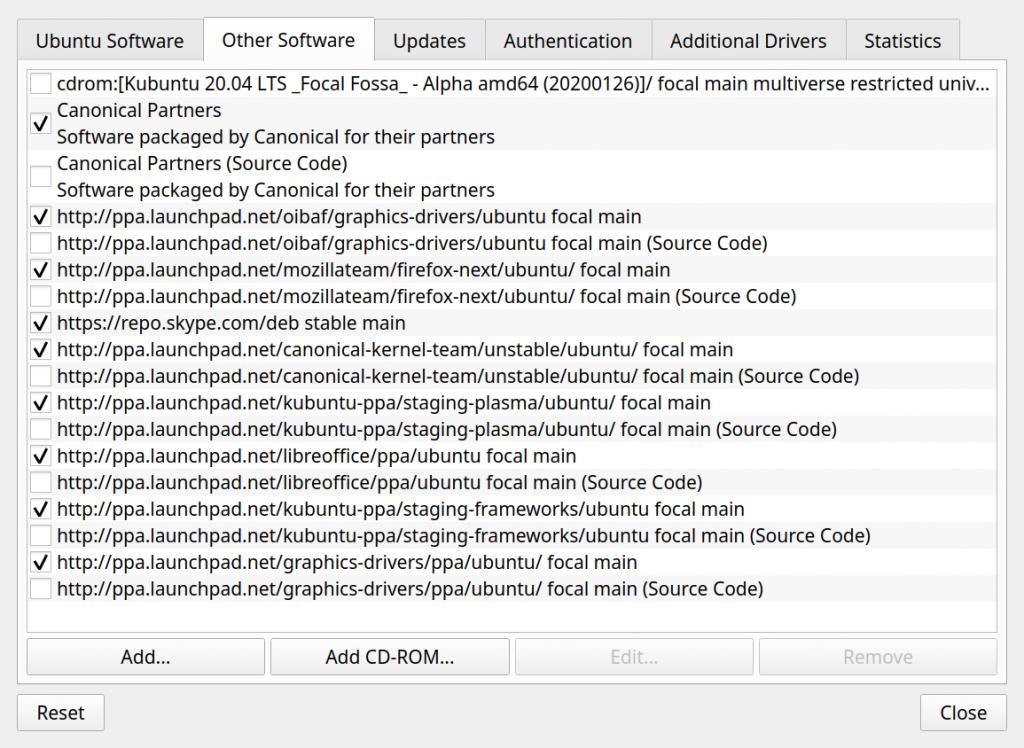Image resolution: width=1024 pixels, height=748 pixels.
Task: Disable the Skype repo checkbox
Action: (x=41, y=323)
